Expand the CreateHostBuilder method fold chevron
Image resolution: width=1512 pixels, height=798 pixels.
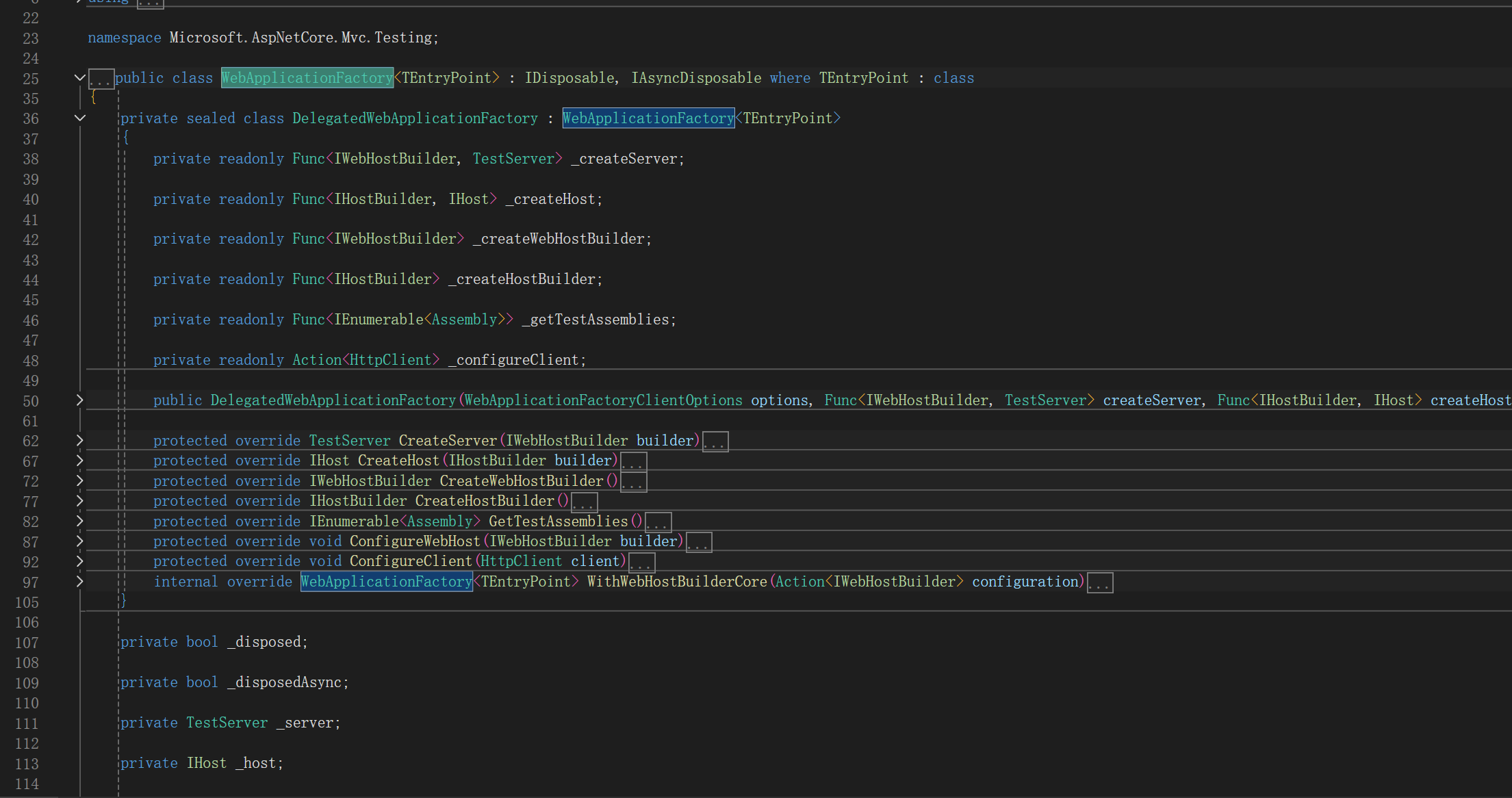pyautogui.click(x=79, y=501)
